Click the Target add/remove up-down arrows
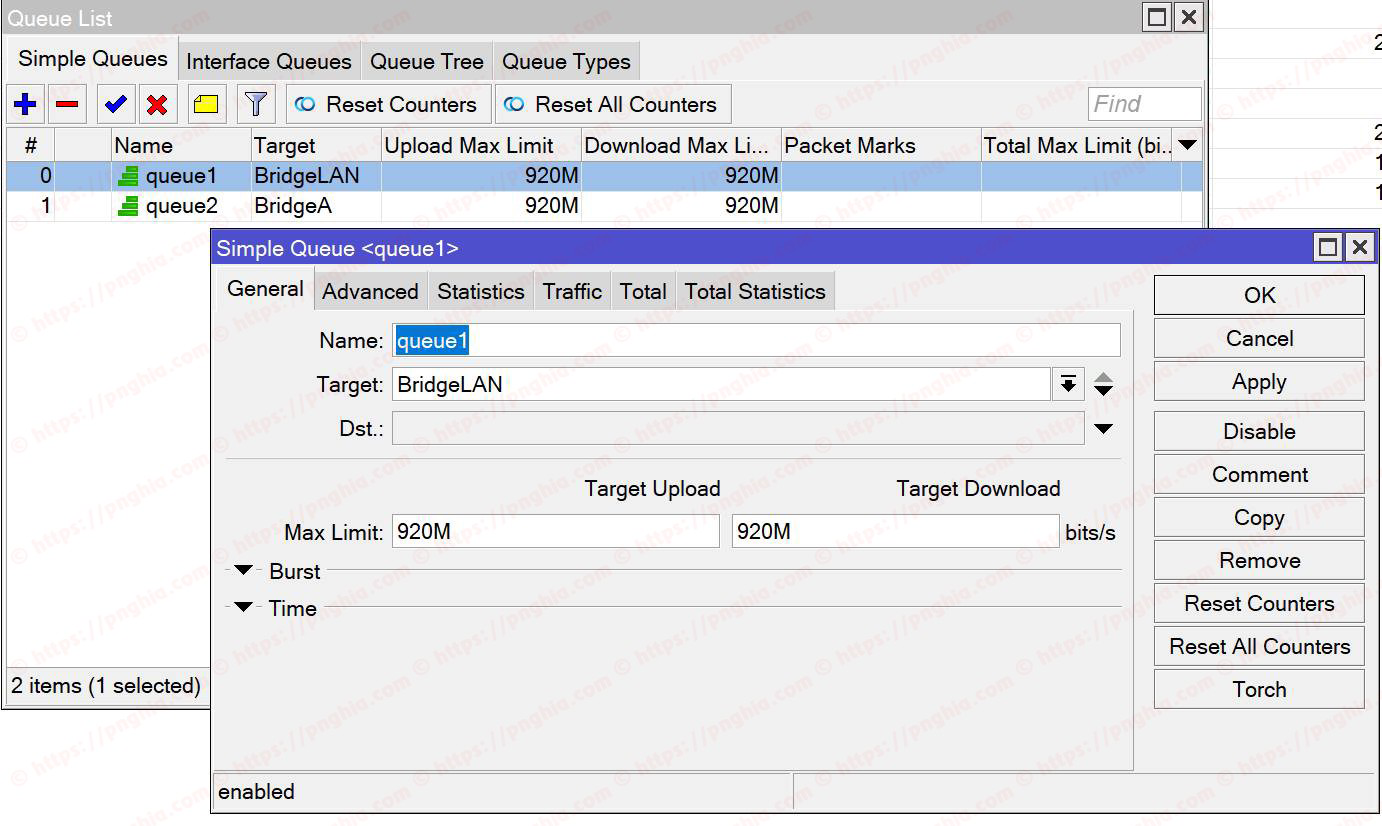The image size is (1382, 826). point(1103,384)
